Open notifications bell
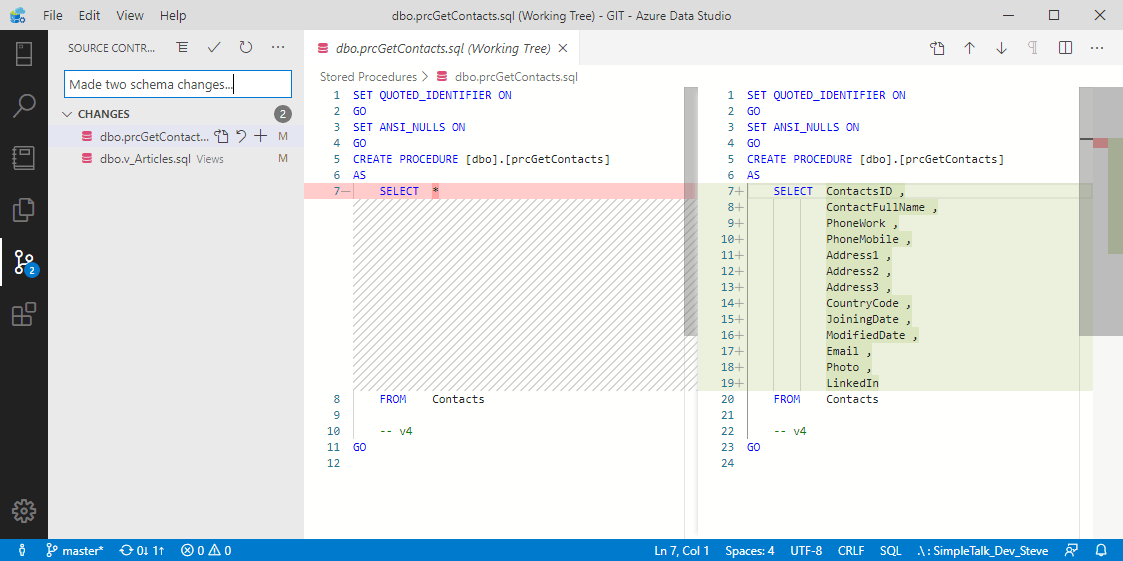This screenshot has height=561, width=1123. [1102, 550]
